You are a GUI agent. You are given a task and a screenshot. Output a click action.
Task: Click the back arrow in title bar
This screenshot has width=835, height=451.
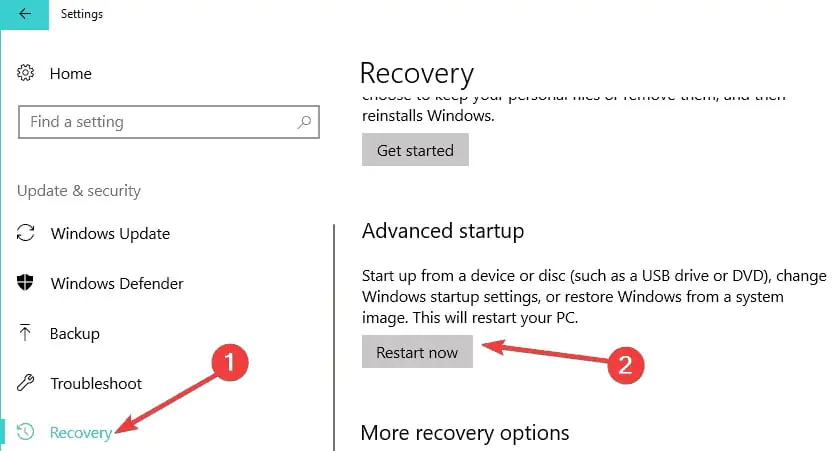click(25, 14)
